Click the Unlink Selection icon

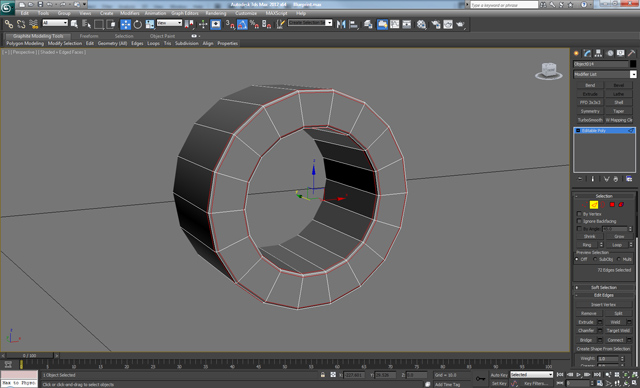tap(21, 24)
